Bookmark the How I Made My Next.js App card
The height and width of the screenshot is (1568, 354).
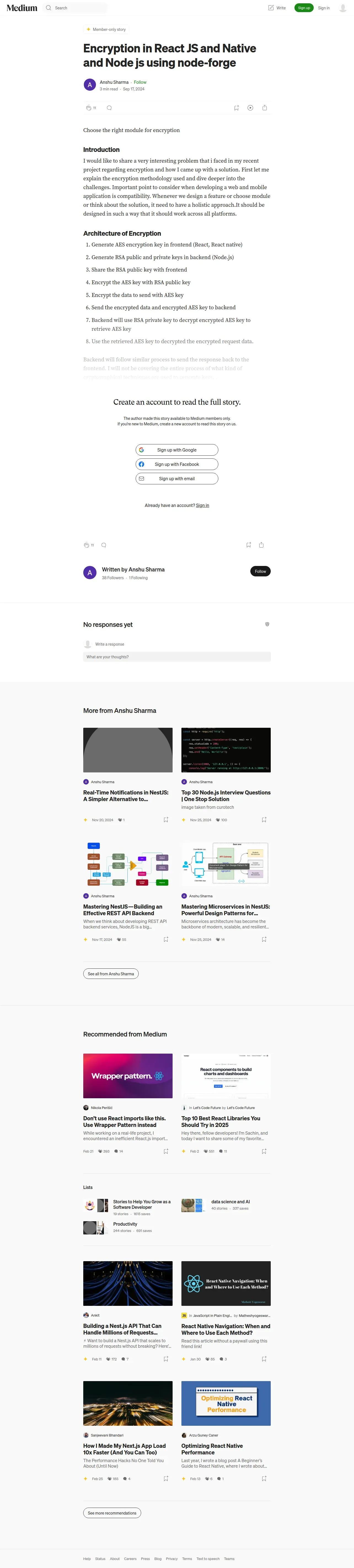pos(166,1478)
